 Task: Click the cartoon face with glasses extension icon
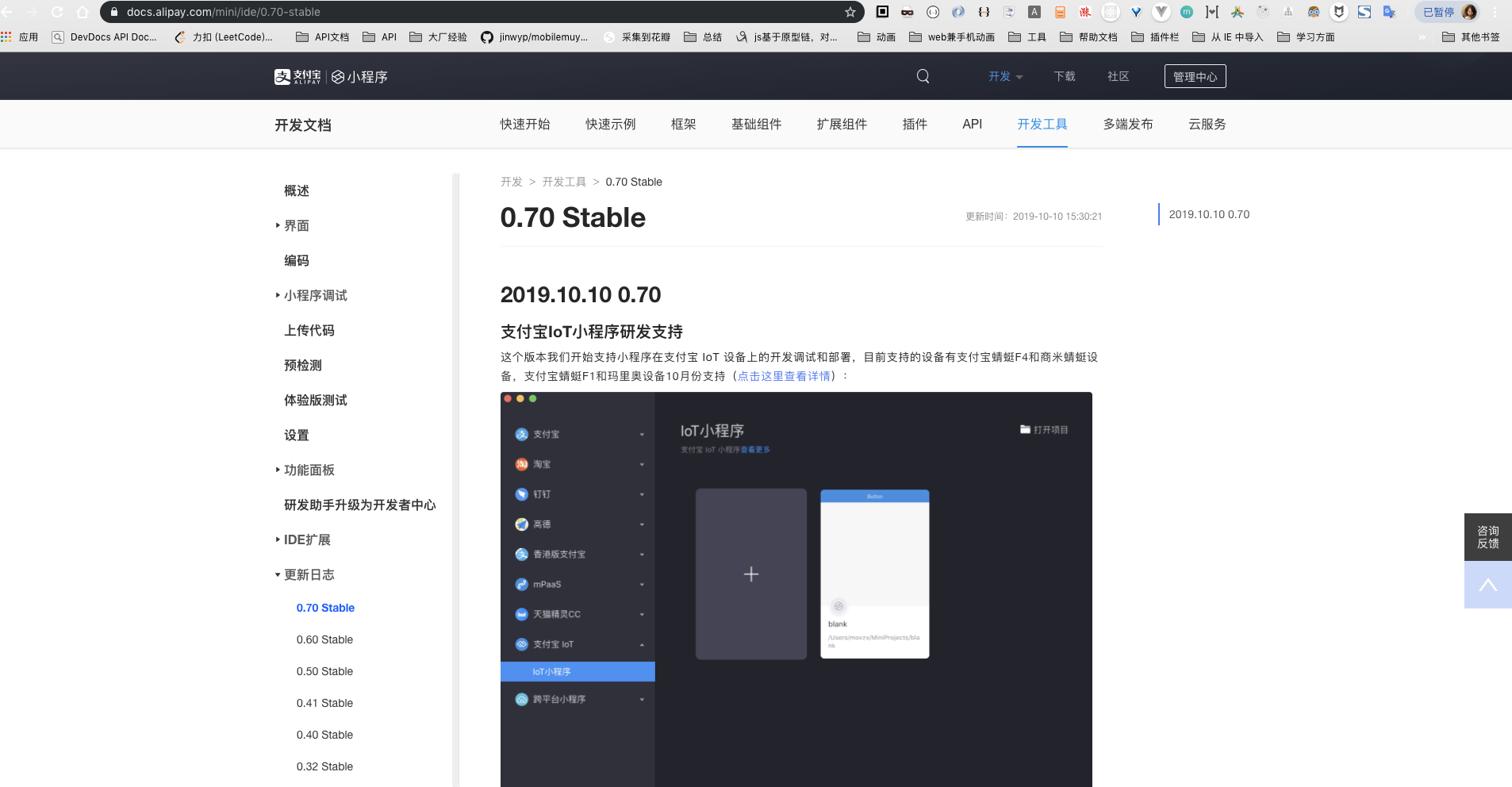(x=1314, y=12)
